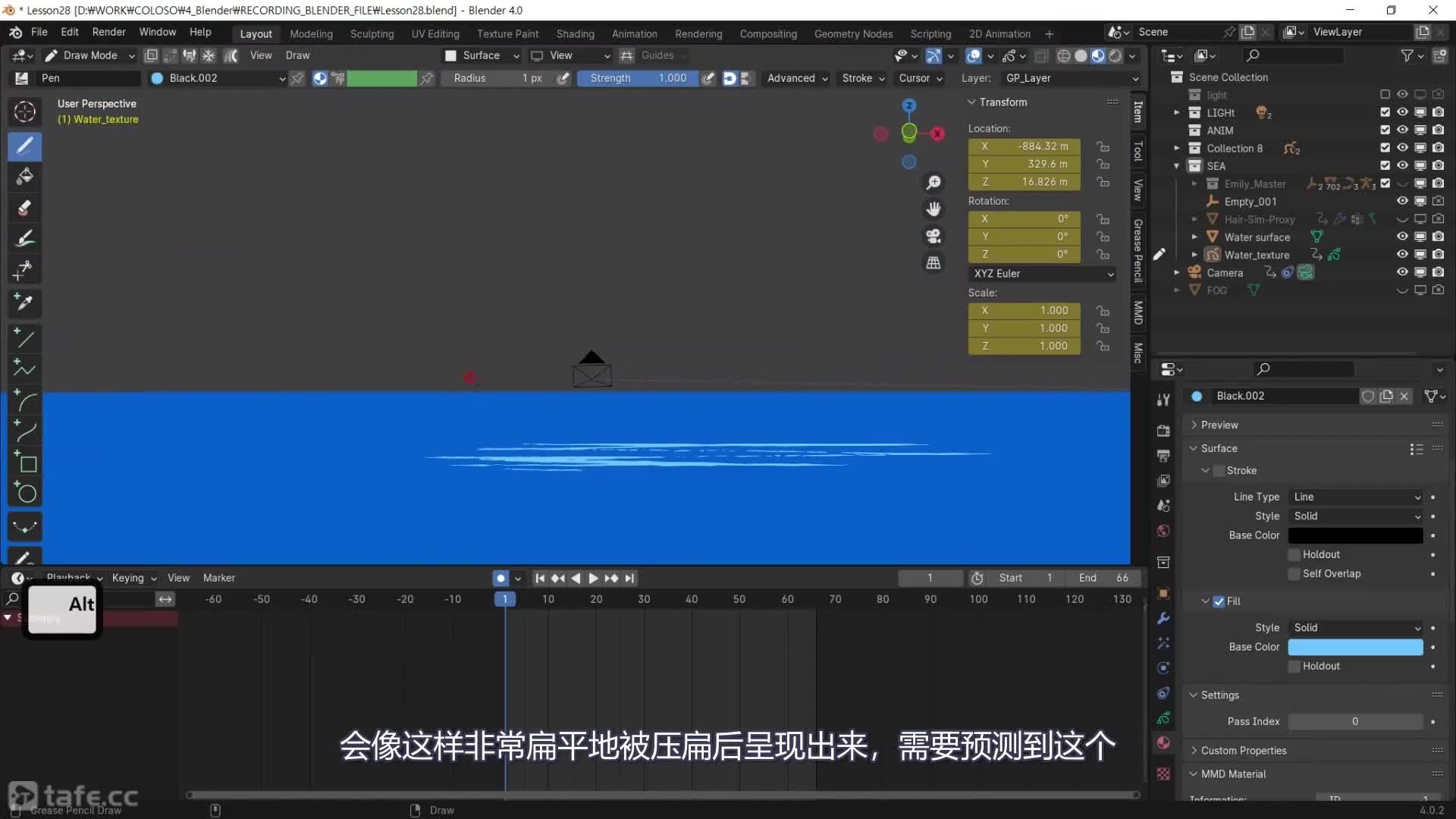Select the Cursor tool in toolbar
The width and height of the screenshot is (1456, 819).
pyautogui.click(x=24, y=111)
